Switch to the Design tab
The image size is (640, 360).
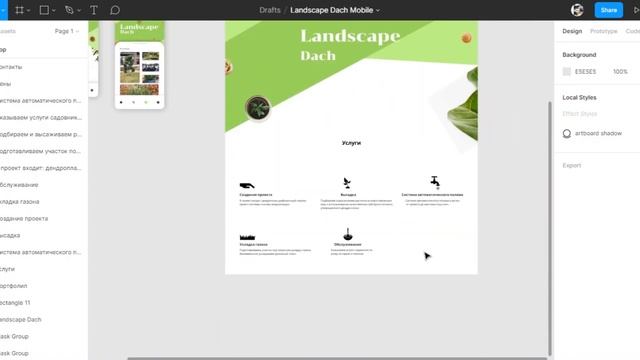coord(572,31)
